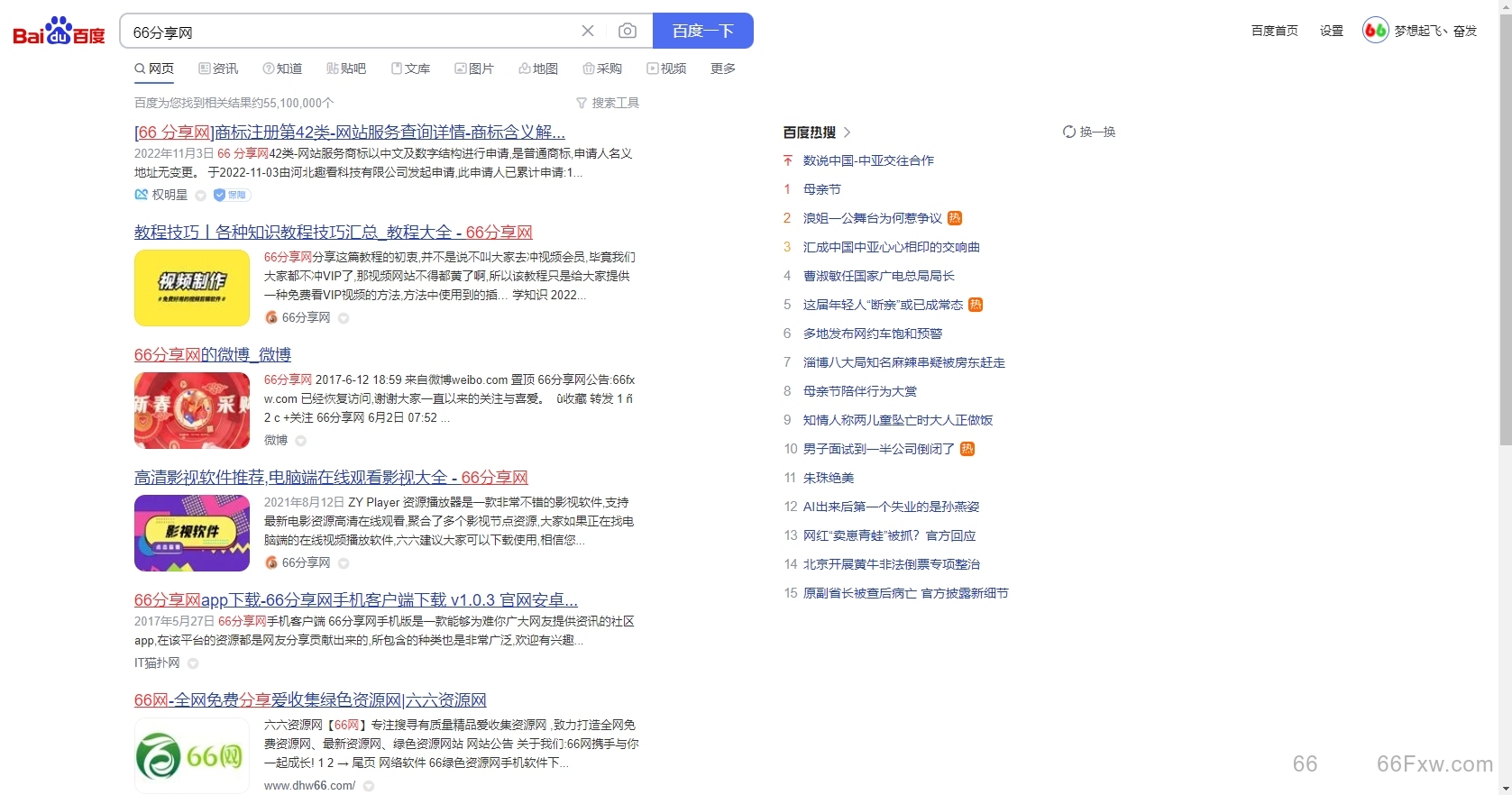Viewport: 1512px width, 795px height.
Task: Click the pinned top arrow icon in 热搜
Action: [x=787, y=160]
